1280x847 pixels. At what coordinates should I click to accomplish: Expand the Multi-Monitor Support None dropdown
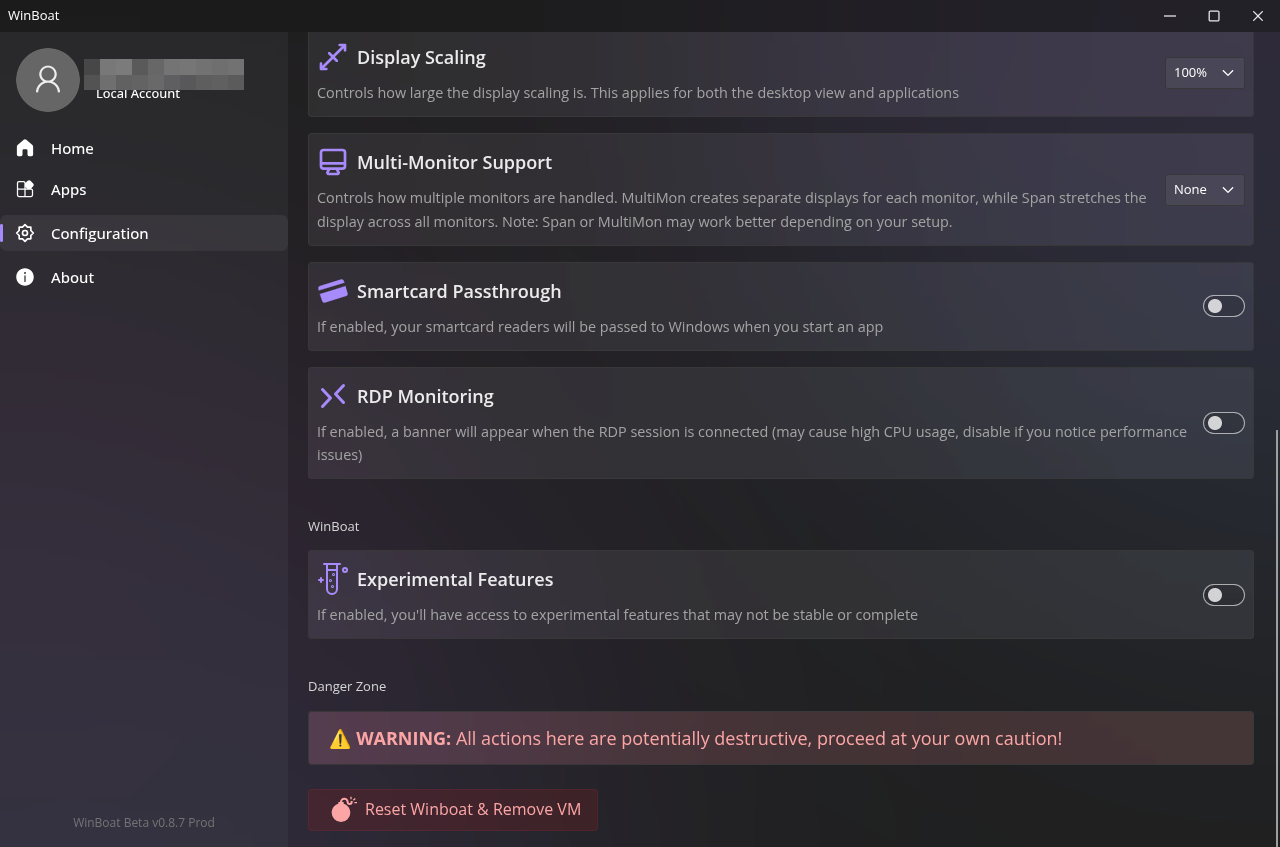[x=1204, y=190]
